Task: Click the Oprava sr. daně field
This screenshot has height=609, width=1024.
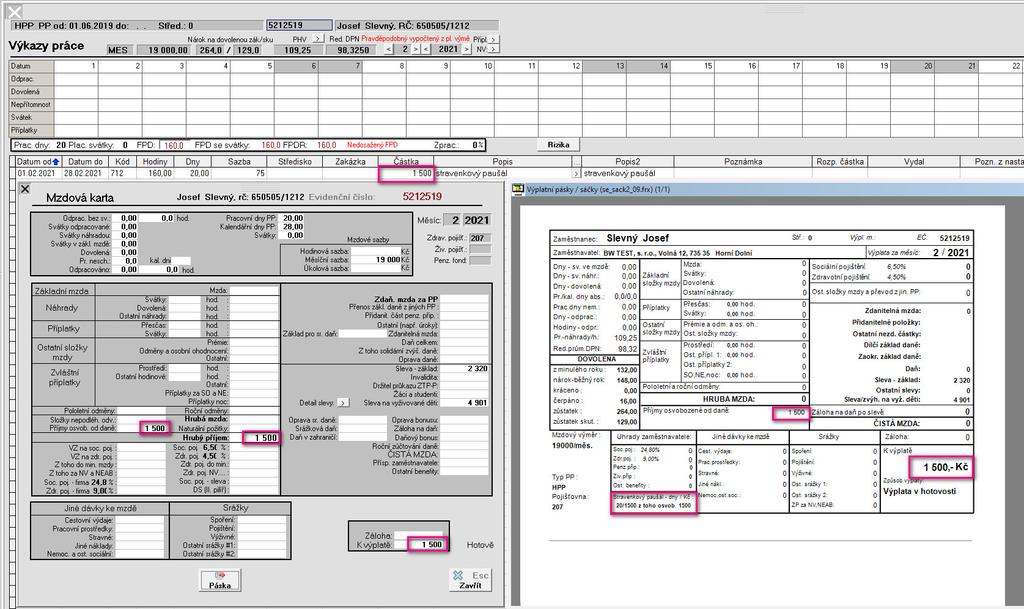Action: click(363, 420)
